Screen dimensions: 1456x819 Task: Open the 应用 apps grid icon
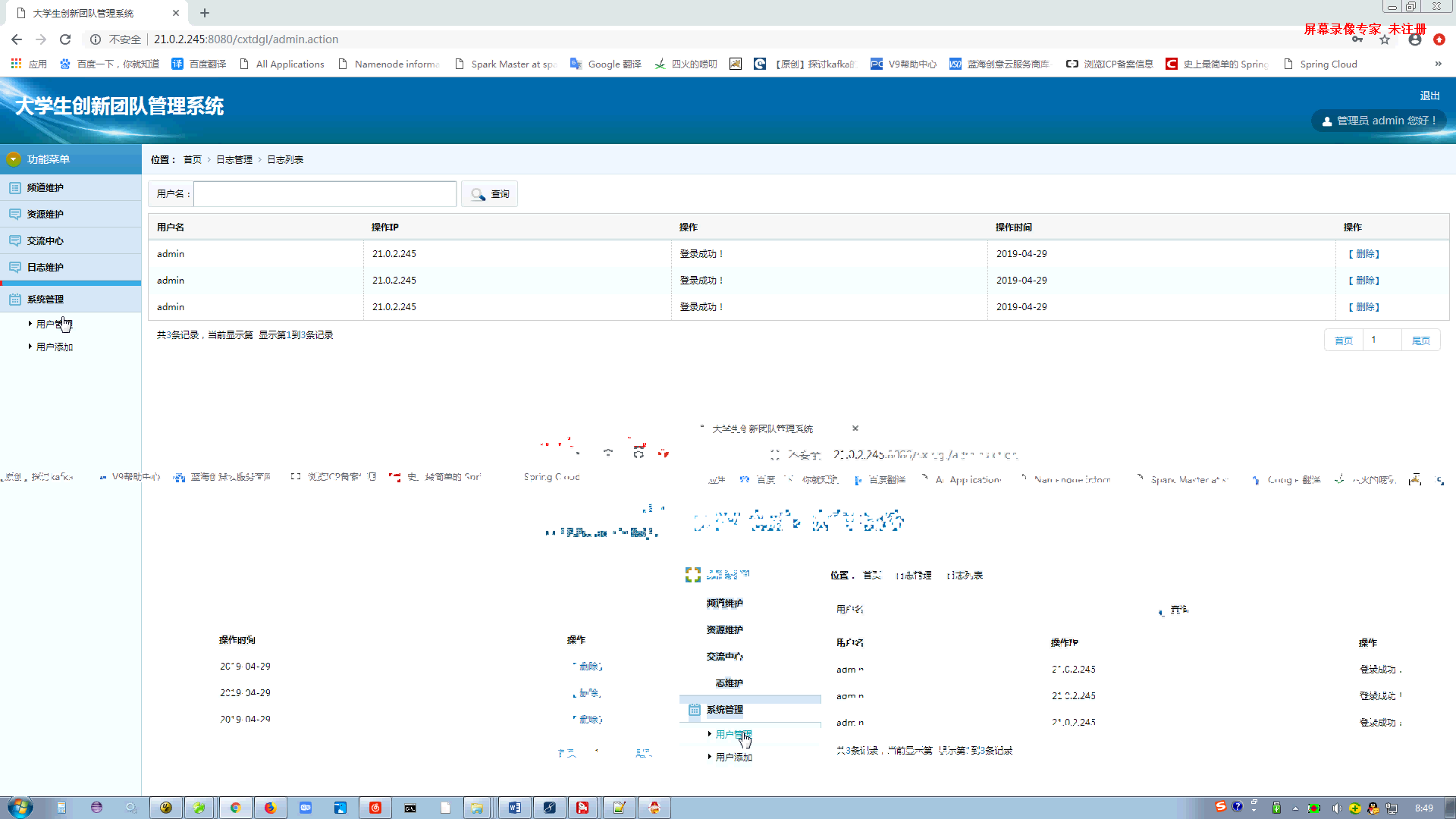(x=16, y=64)
